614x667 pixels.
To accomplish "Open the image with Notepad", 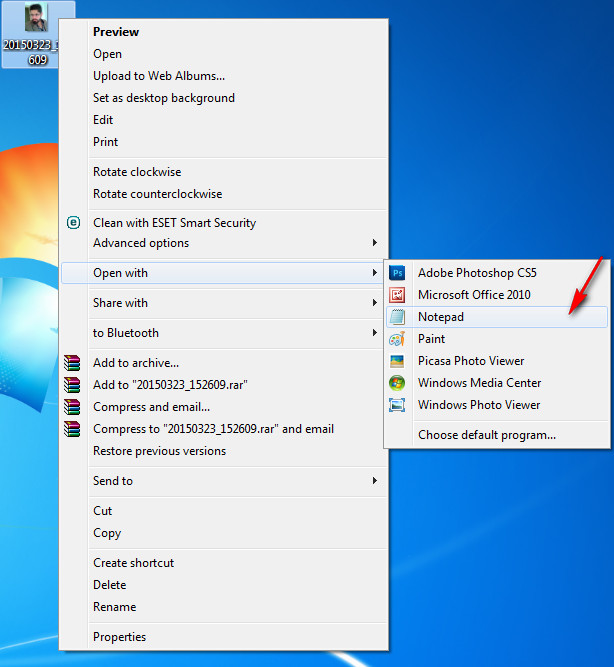I will click(x=497, y=317).
